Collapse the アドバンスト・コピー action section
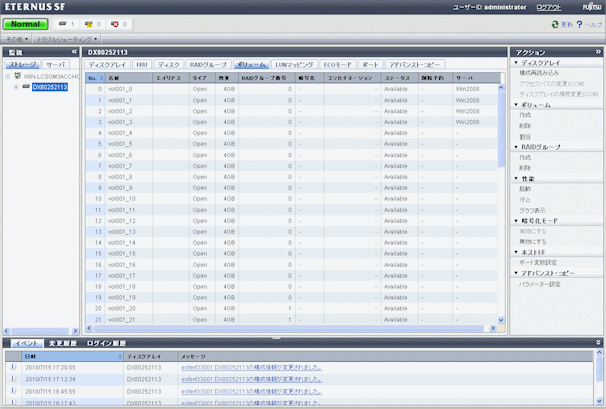The width and height of the screenshot is (606, 409). pyautogui.click(x=516, y=273)
